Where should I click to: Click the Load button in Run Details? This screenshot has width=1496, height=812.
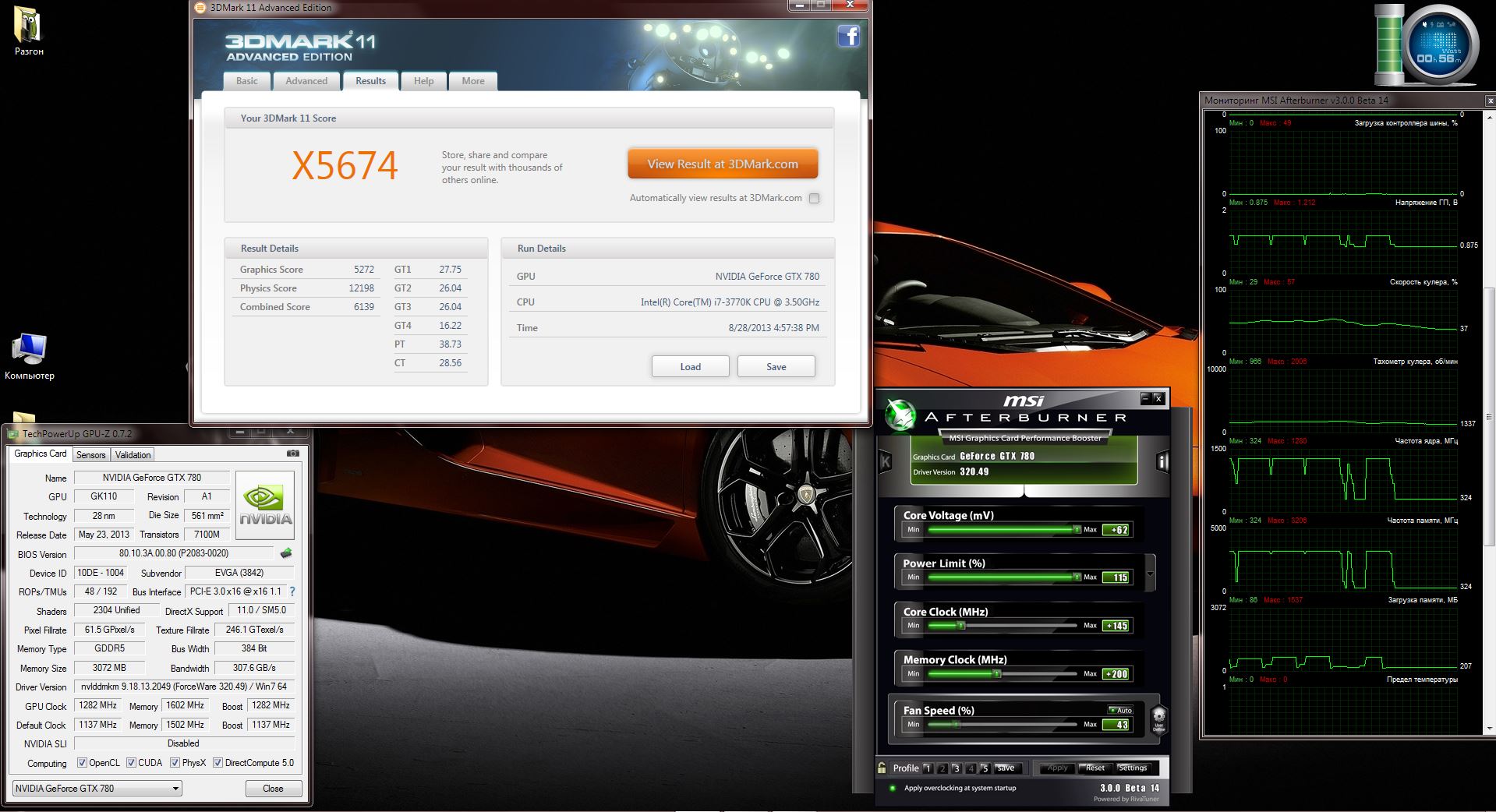tap(691, 366)
